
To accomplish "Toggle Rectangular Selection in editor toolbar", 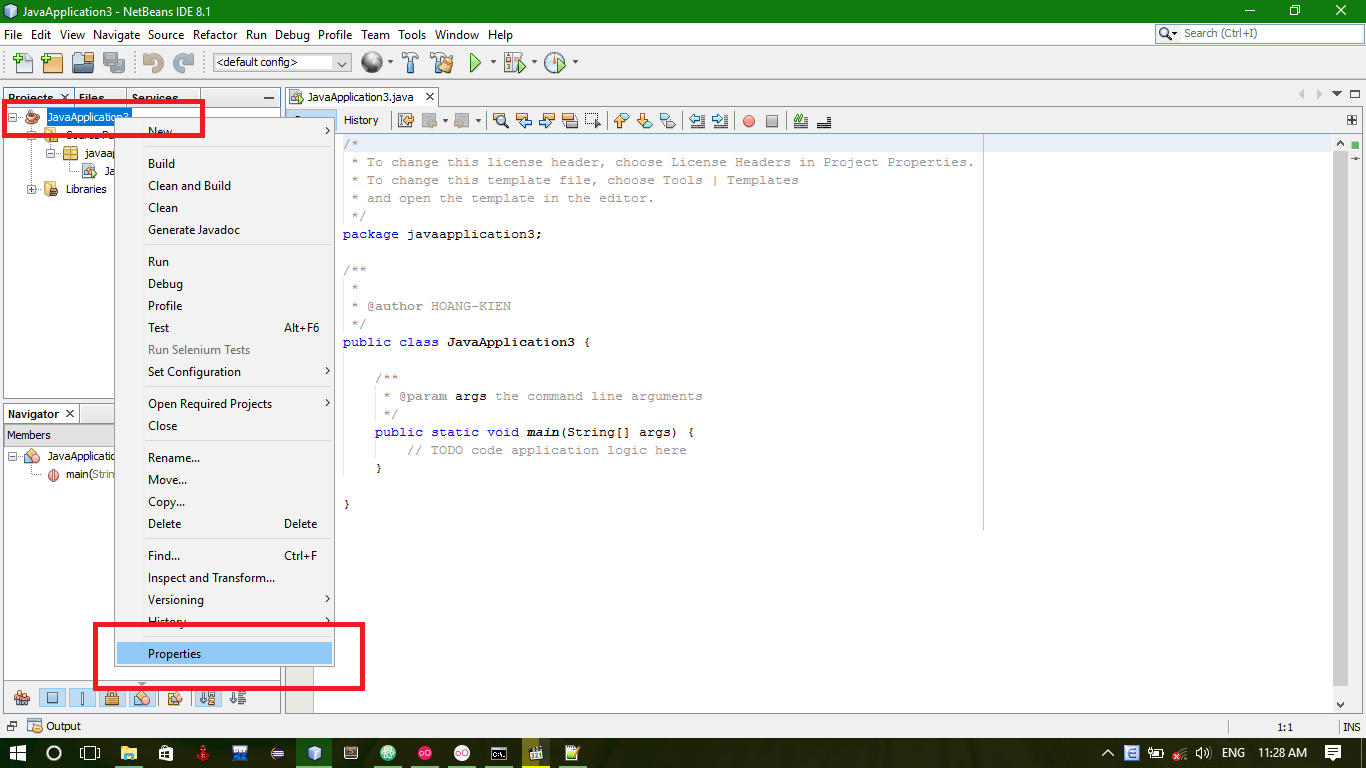I will click(x=593, y=121).
